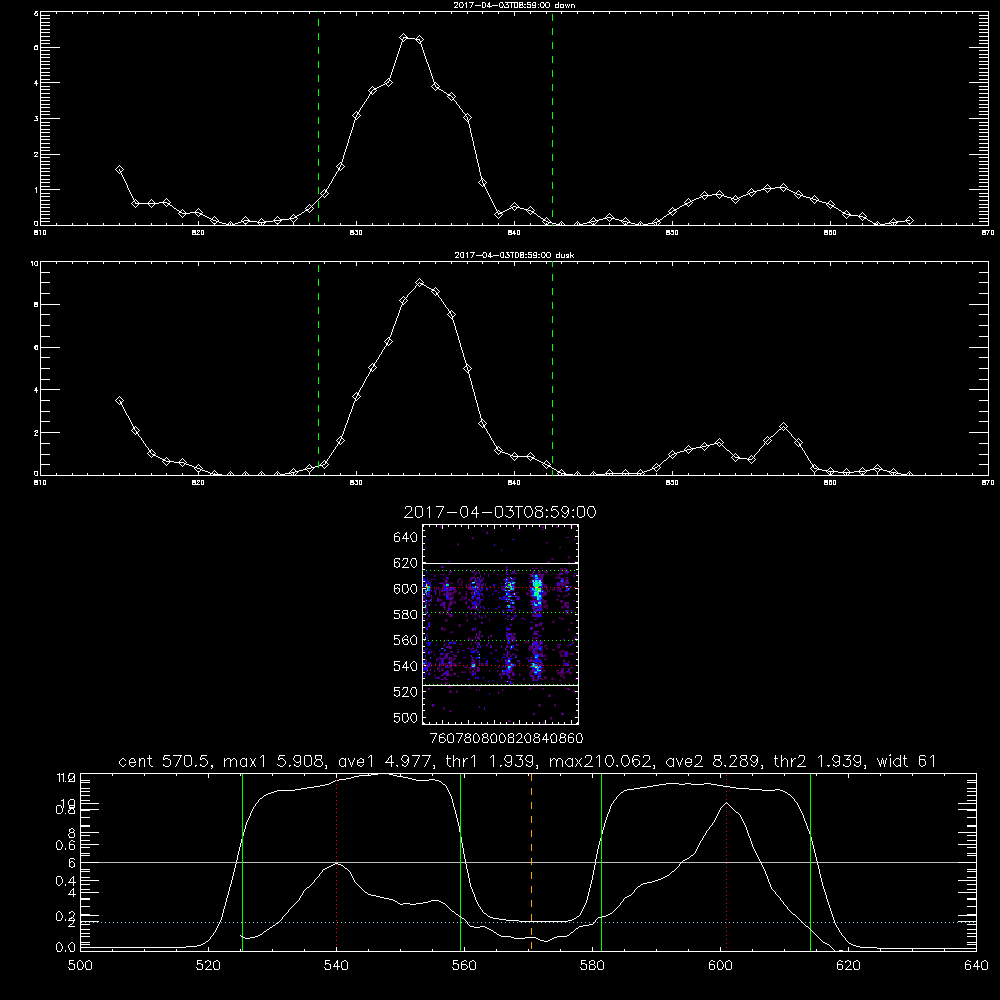
Task: Click the green vertical line near 581 in bottom plot
Action: pyautogui.click(x=601, y=861)
